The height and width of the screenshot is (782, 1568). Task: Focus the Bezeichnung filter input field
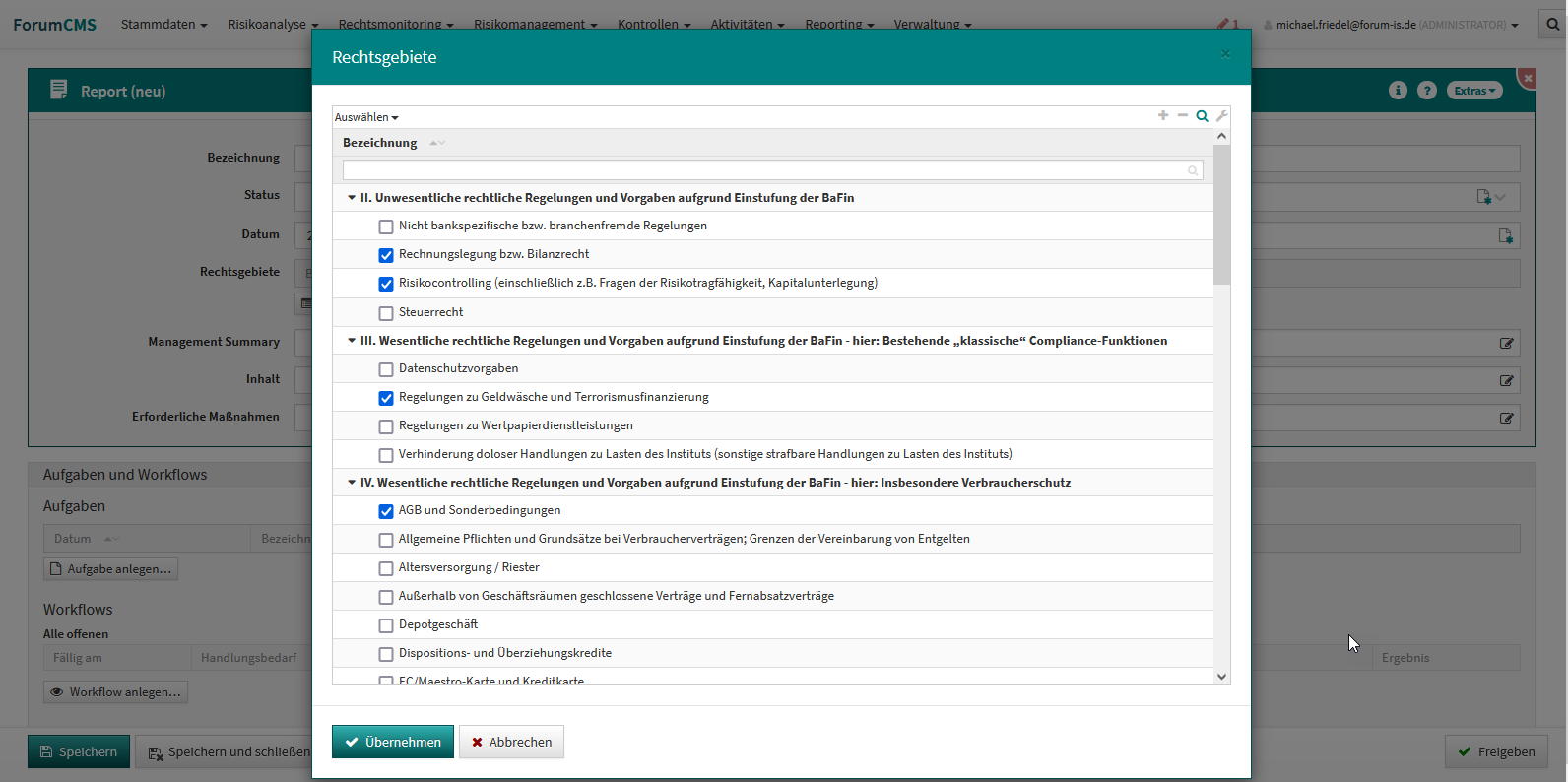[x=766, y=170]
